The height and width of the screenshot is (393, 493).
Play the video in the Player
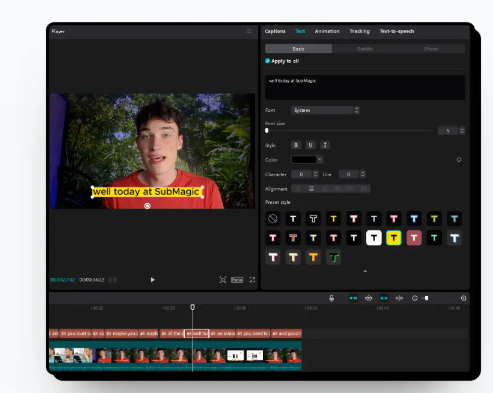152,280
